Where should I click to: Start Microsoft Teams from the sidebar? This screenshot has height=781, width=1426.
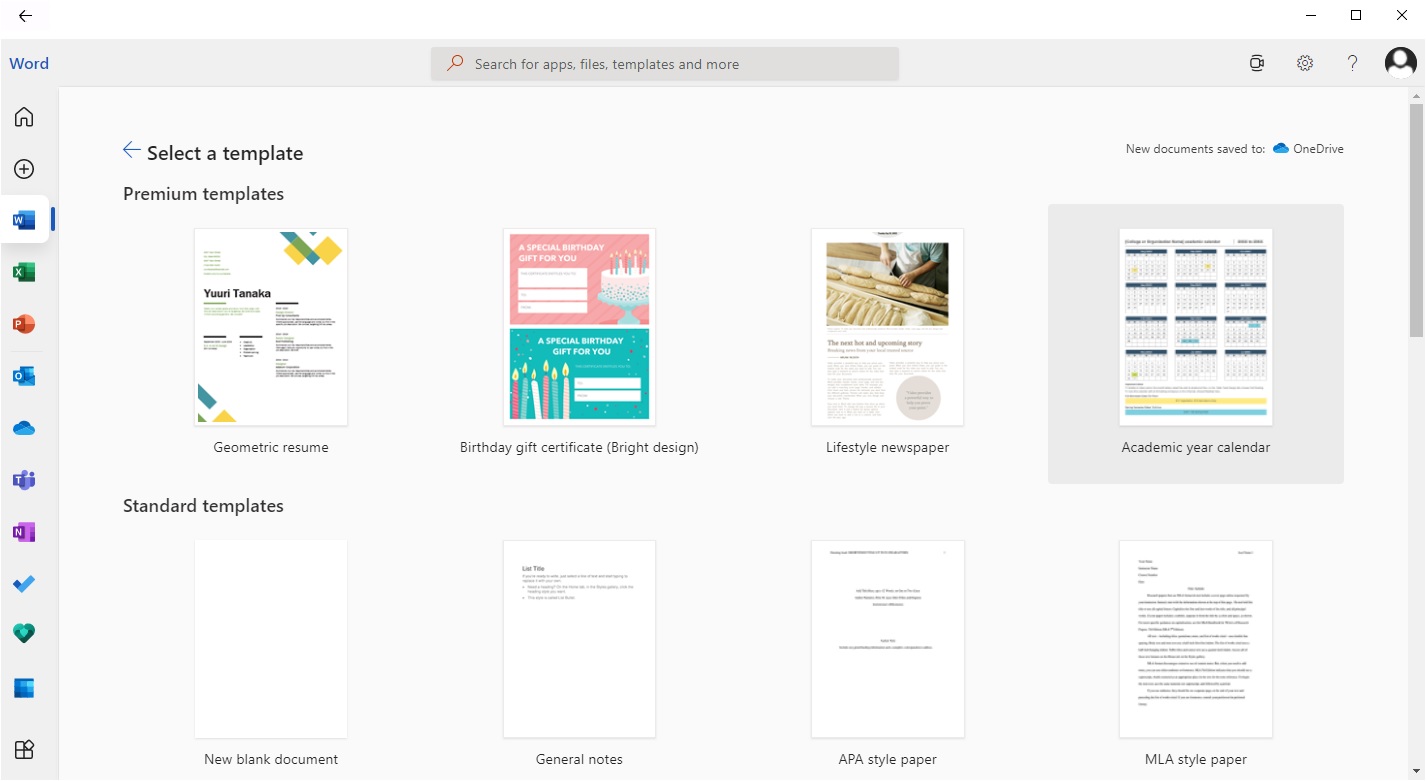[23, 479]
